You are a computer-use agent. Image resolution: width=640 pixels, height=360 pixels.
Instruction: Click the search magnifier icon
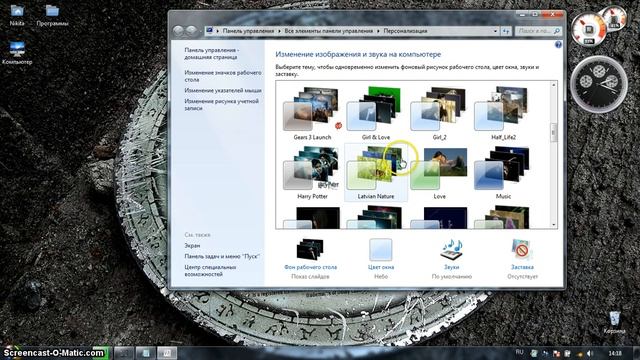557,31
